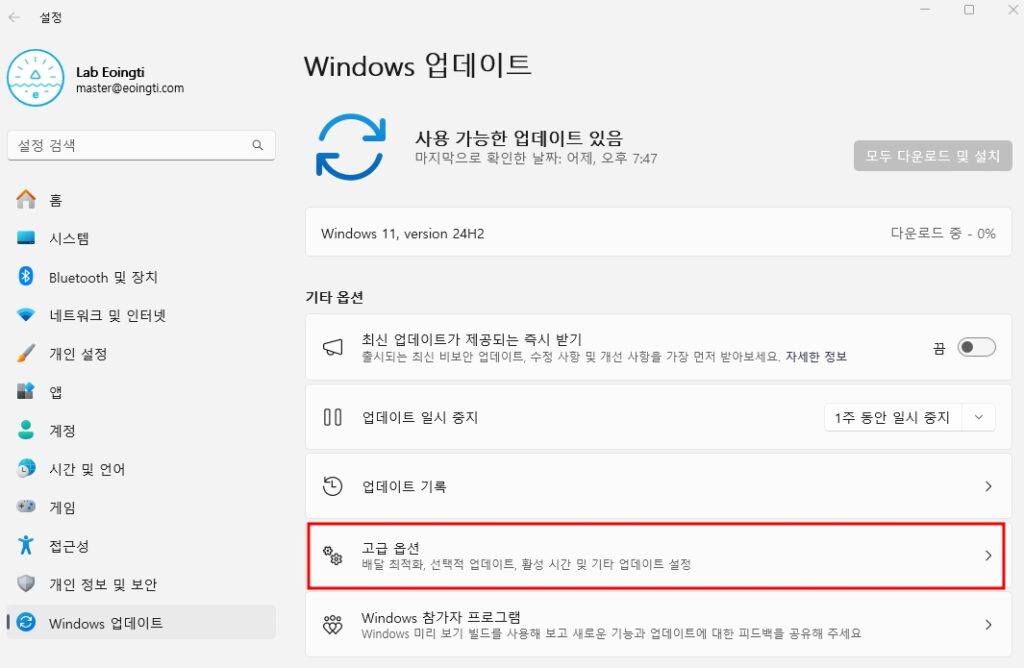Viewport: 1024px width, 668px height.
Task: Click 기타 옵션 section heading
Action: click(334, 297)
